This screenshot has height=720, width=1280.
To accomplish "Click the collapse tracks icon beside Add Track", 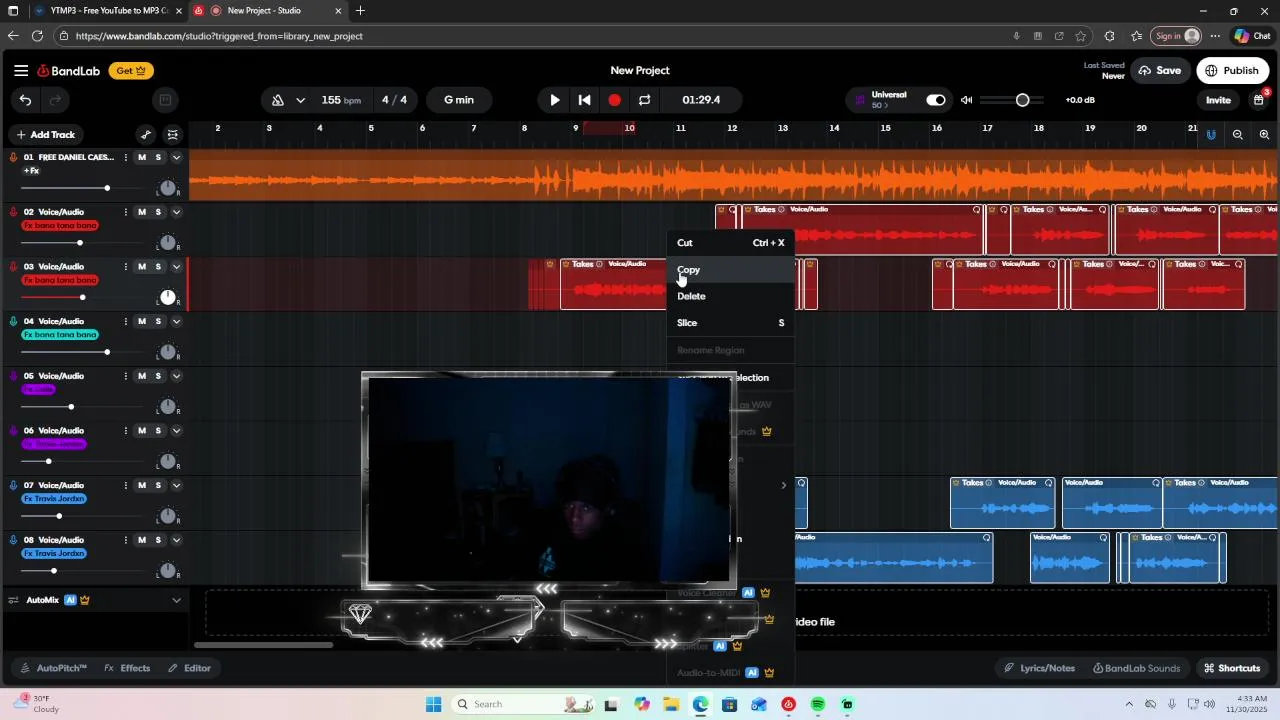I will [173, 135].
